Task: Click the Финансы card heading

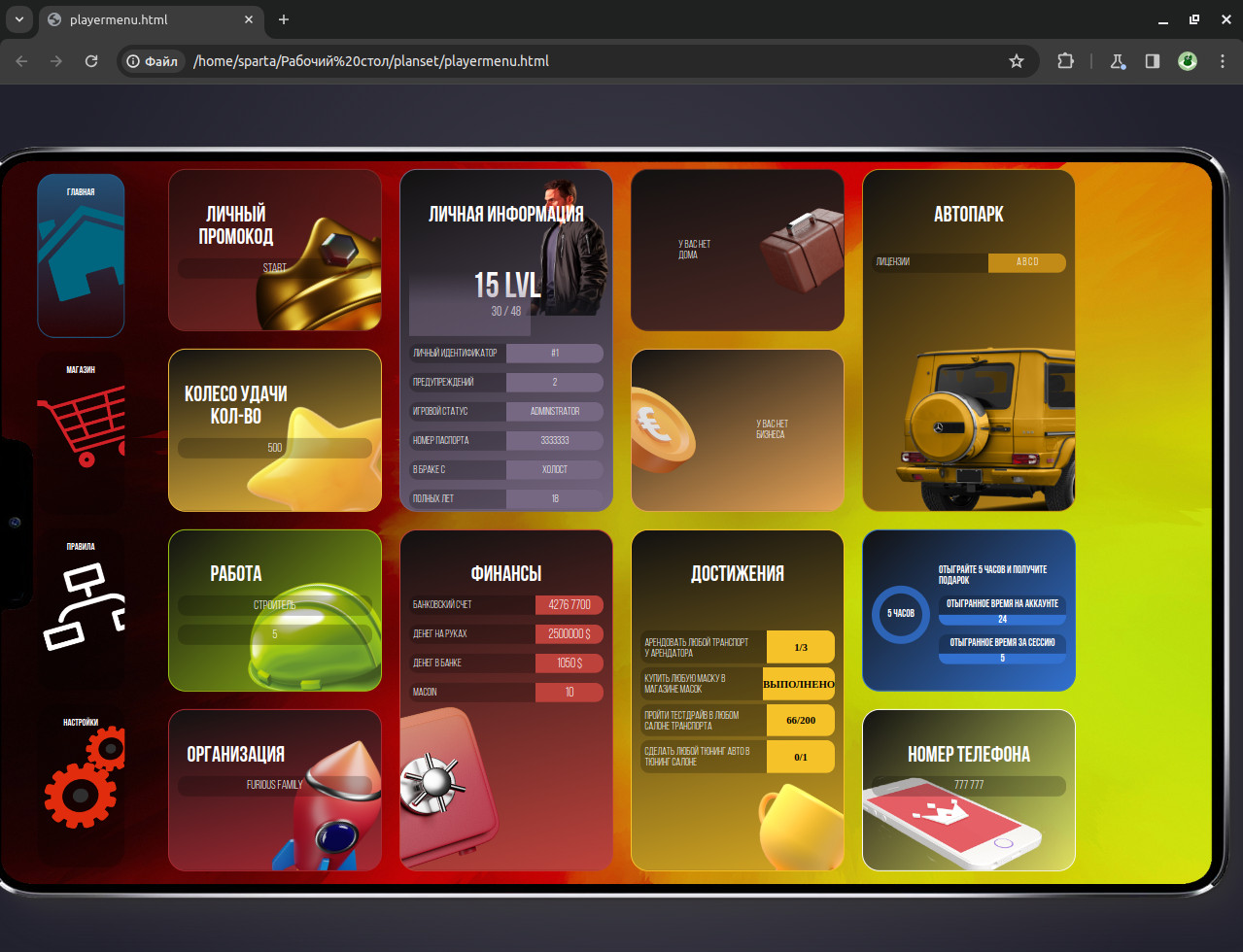Action: tap(506, 574)
